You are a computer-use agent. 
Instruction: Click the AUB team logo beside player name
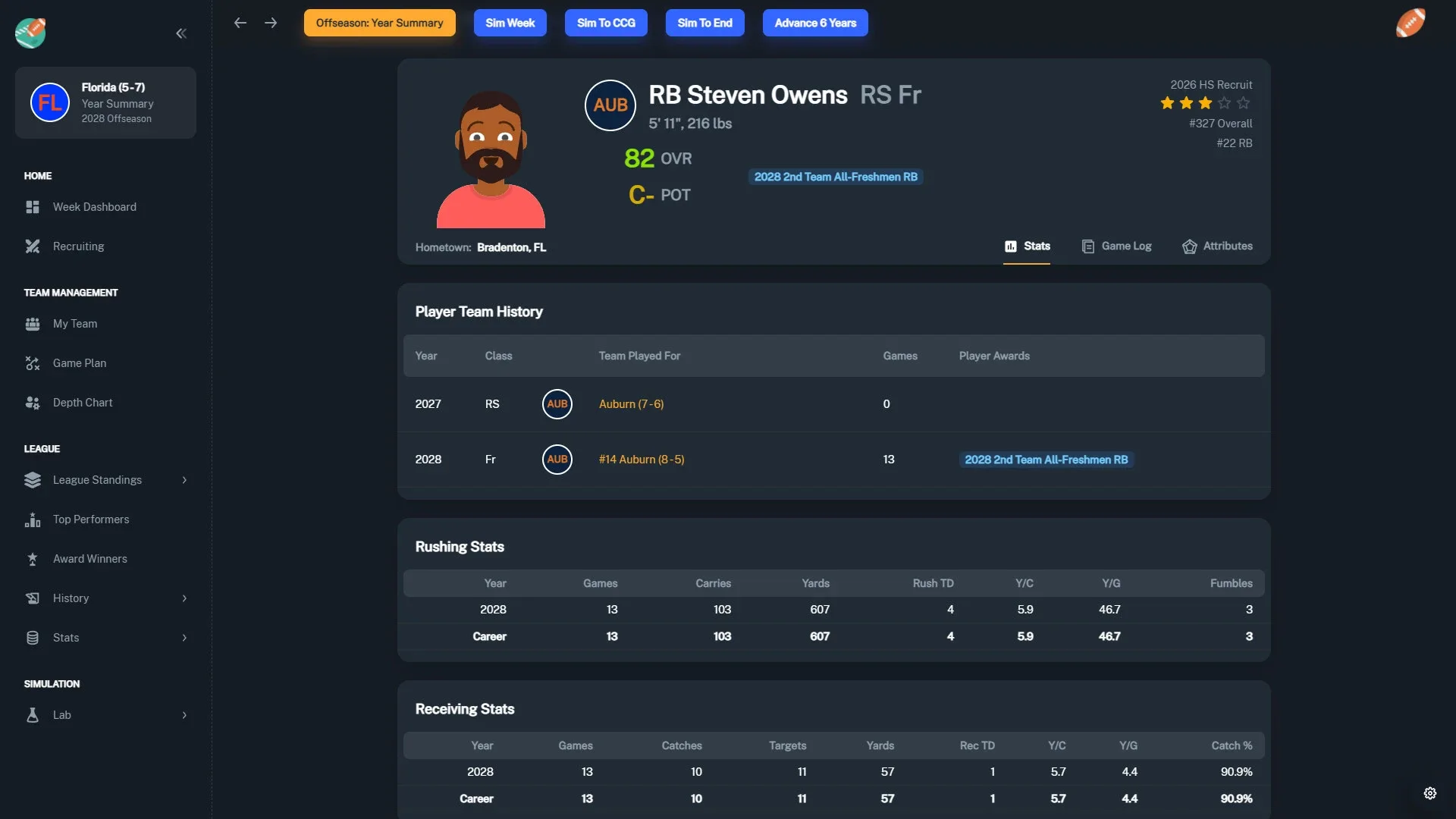point(610,105)
